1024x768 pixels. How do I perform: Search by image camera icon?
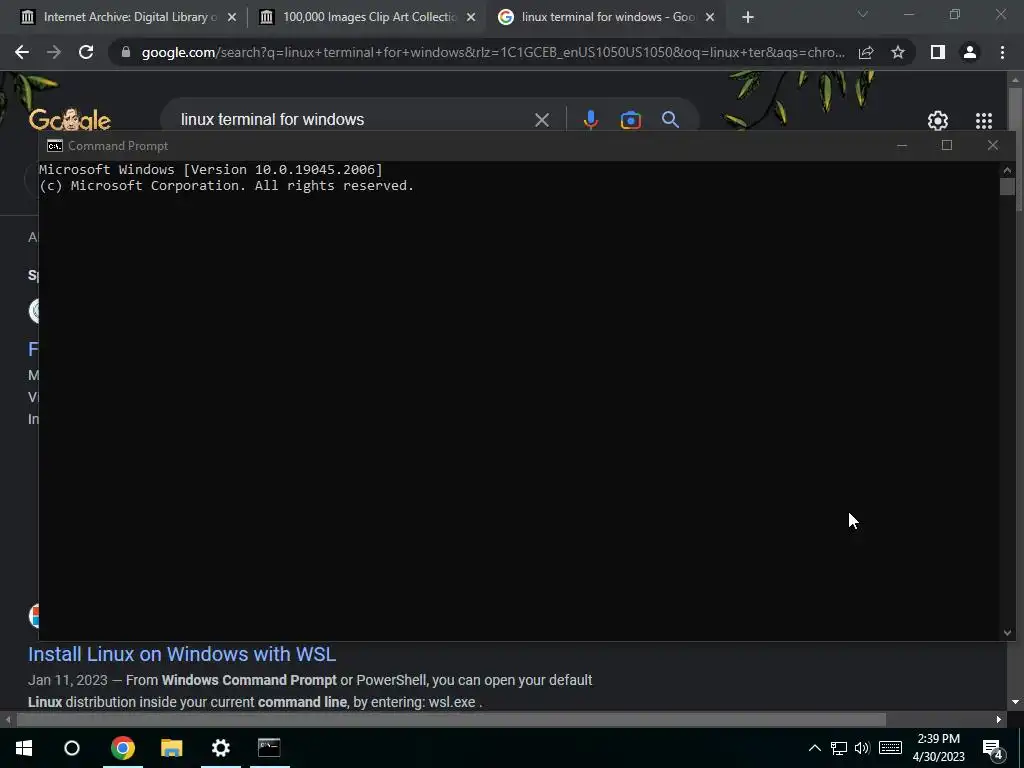[x=630, y=120]
